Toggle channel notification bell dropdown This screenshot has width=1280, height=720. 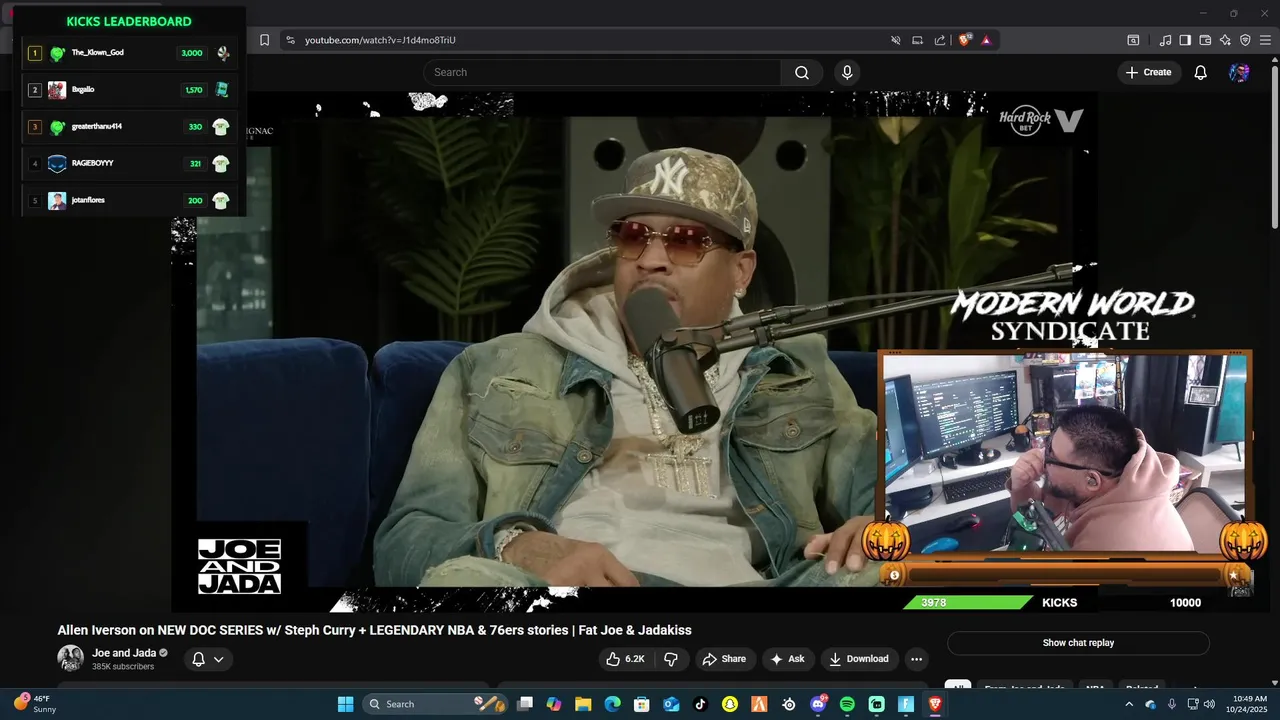(x=208, y=659)
